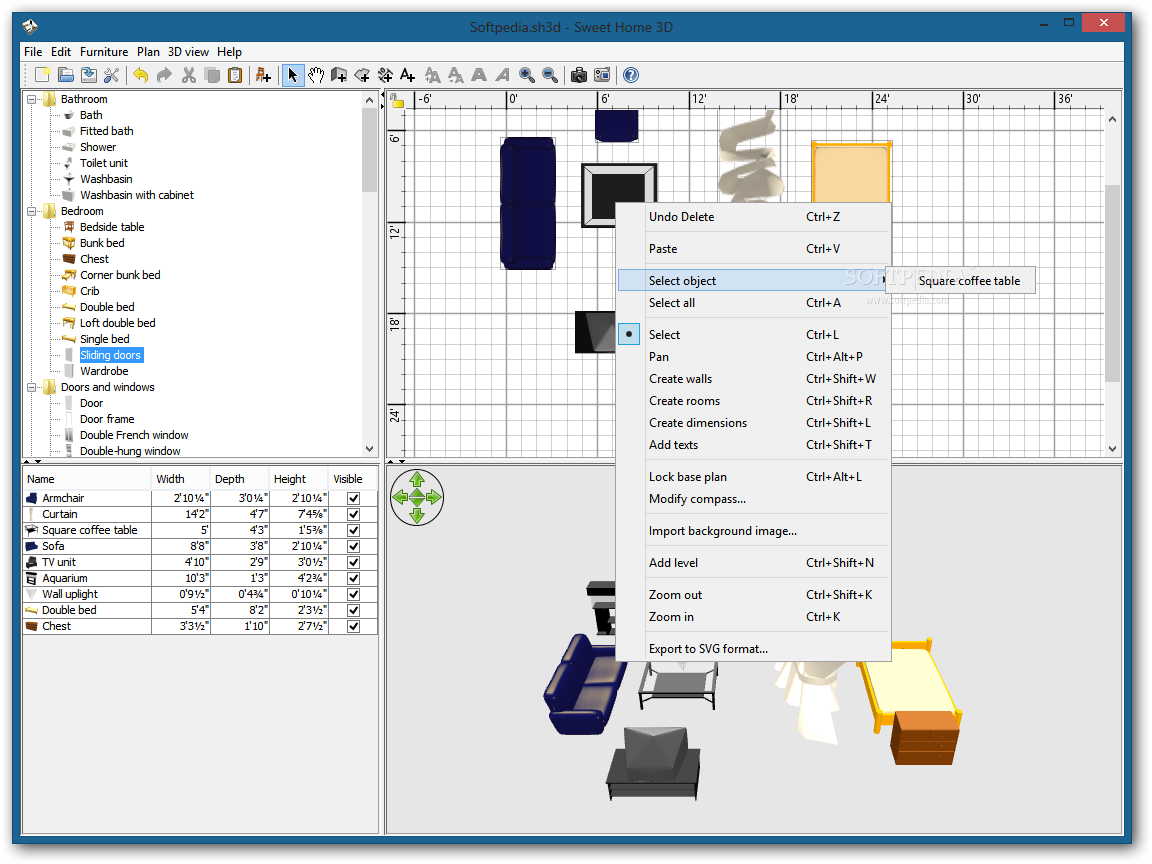Click the Zoom out magnifier icon
The height and width of the screenshot is (864, 1152).
pos(550,75)
